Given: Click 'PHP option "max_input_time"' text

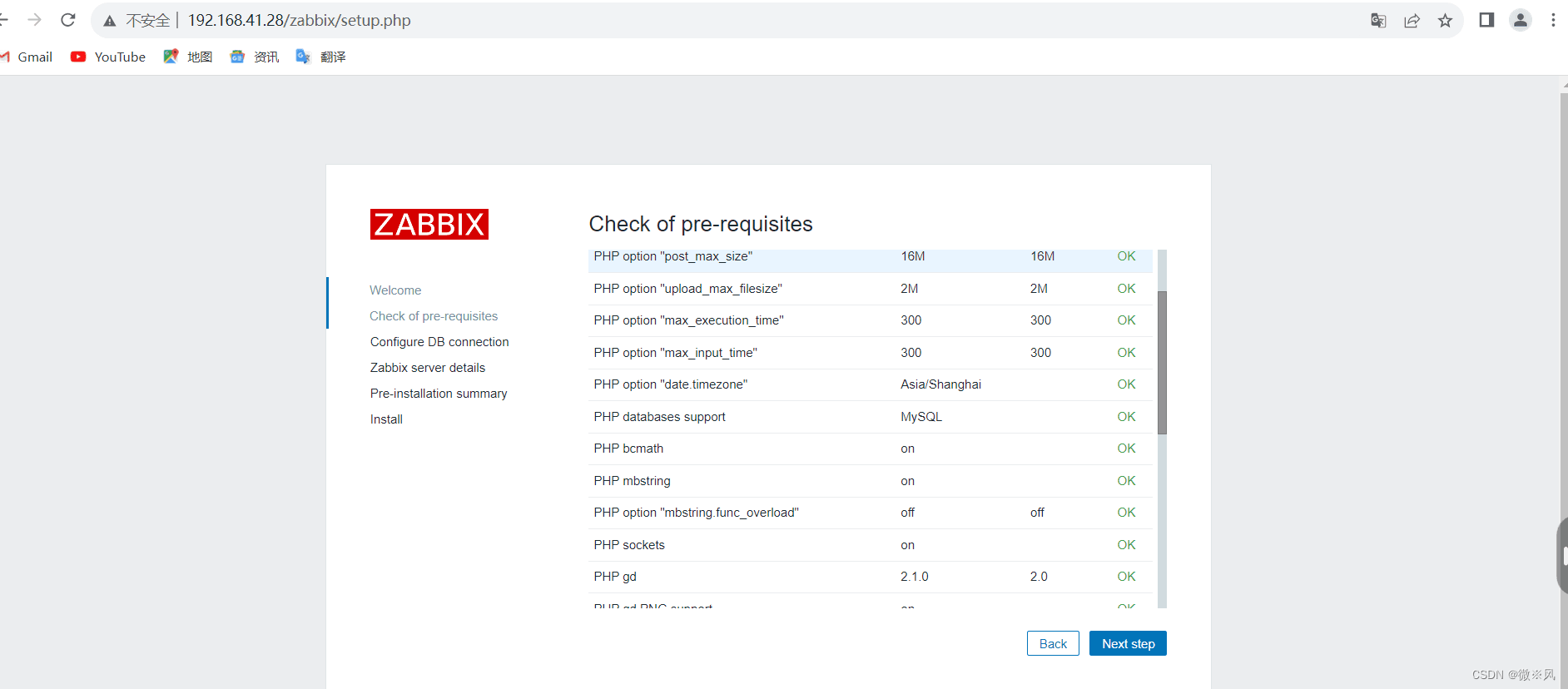Looking at the screenshot, I should click(x=676, y=353).
